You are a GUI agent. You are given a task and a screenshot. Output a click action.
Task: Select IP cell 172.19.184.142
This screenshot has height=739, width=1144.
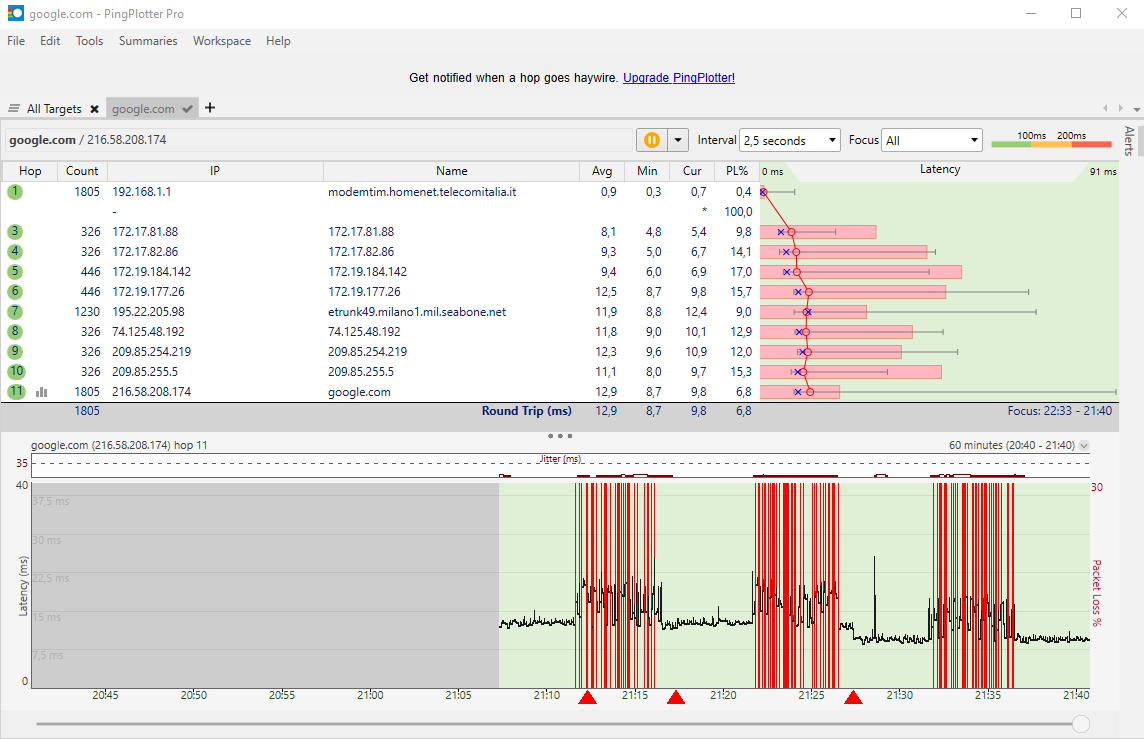coord(152,271)
